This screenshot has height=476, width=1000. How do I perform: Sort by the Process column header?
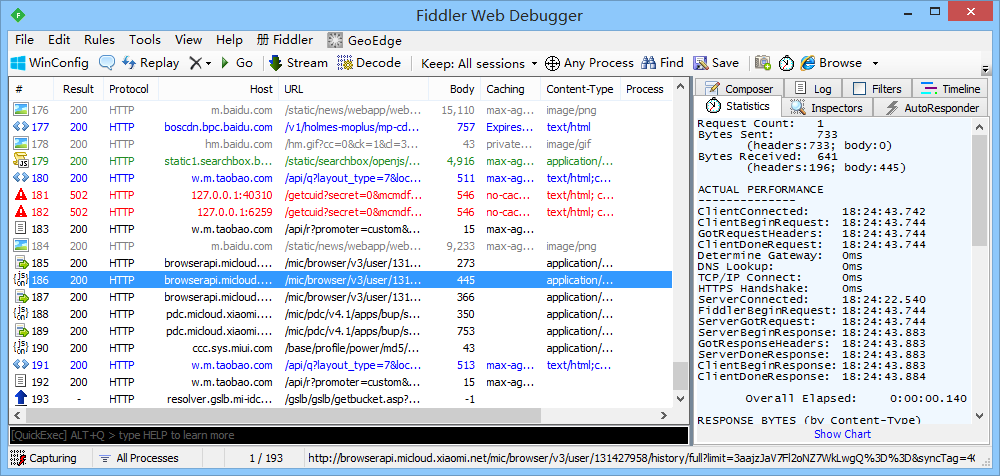(x=646, y=89)
